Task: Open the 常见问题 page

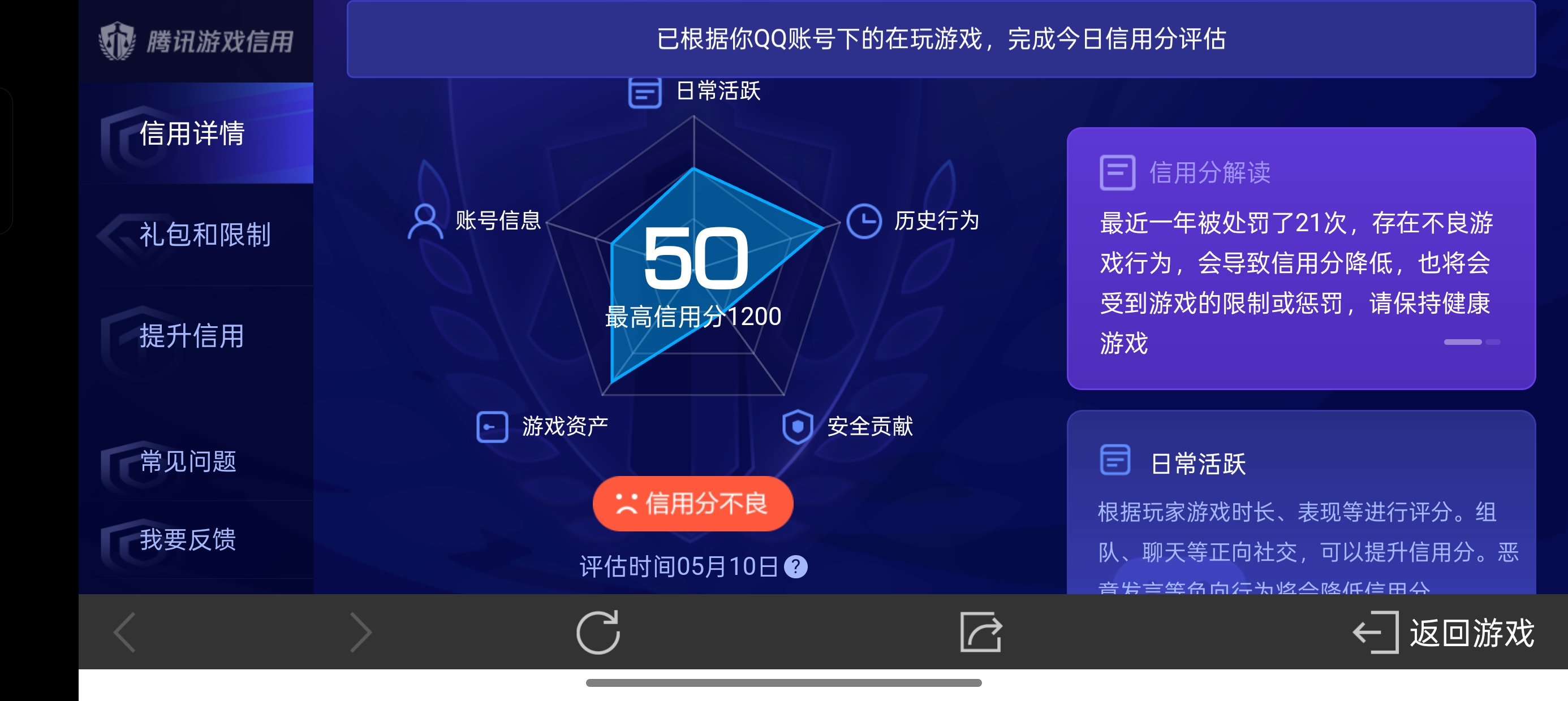Action: click(188, 462)
